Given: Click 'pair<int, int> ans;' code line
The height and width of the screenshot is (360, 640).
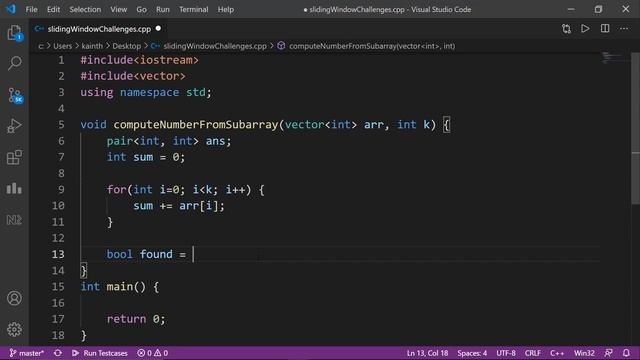Looking at the screenshot, I should point(169,141).
